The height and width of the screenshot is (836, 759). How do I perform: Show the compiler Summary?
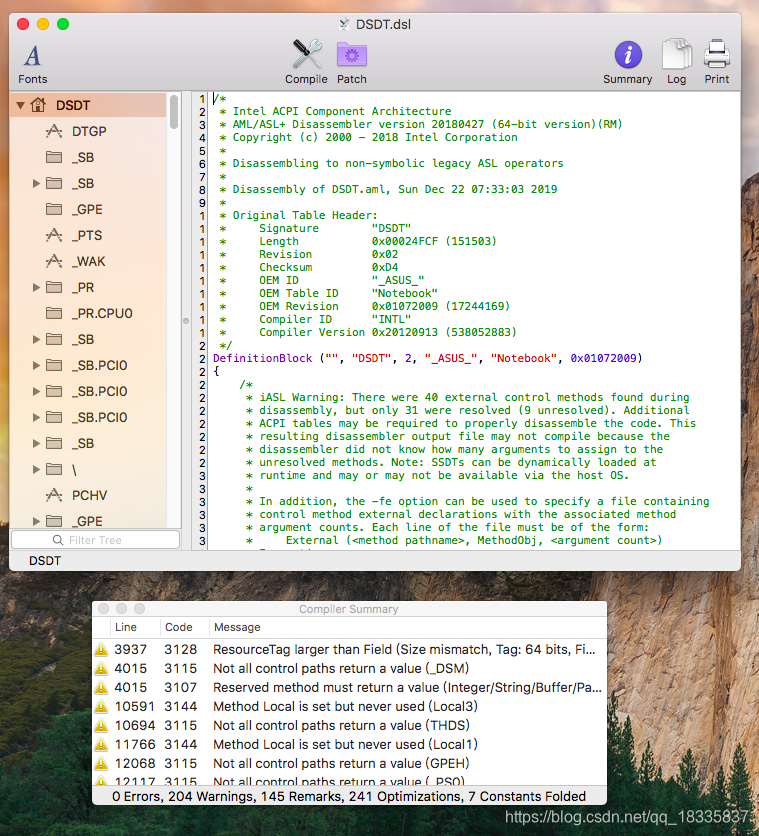pyautogui.click(x=627, y=62)
